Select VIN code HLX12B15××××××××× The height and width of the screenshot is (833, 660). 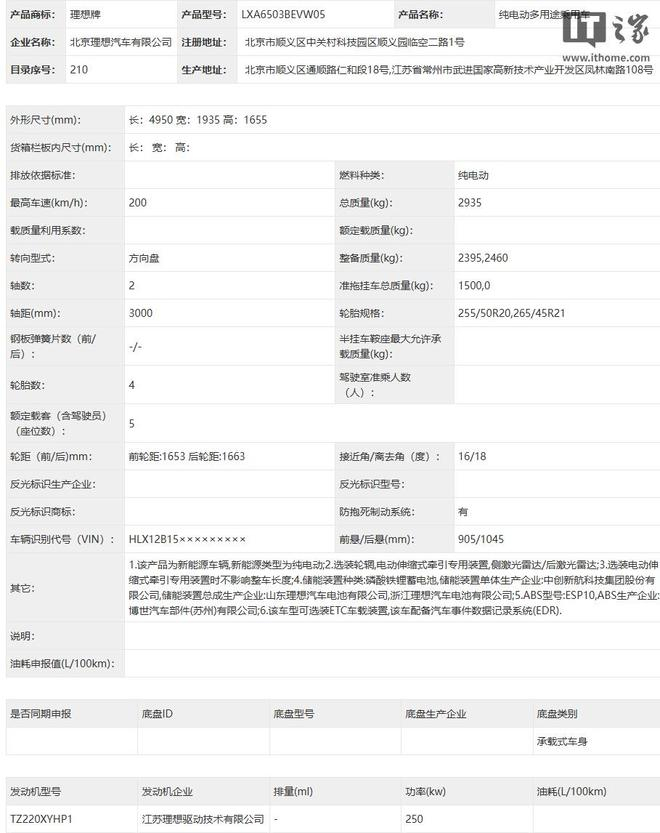(187, 539)
